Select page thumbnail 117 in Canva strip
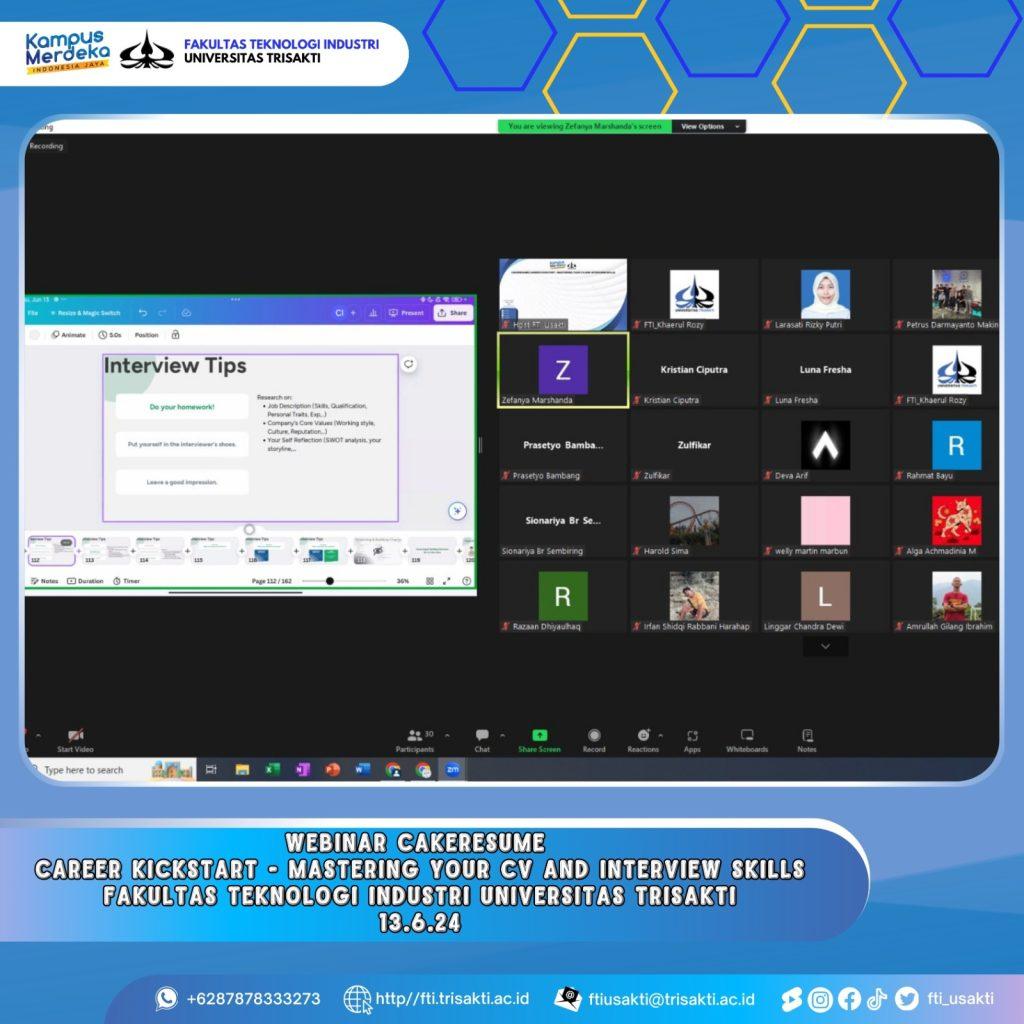Screen dimensions: 1024x1024 [x=323, y=550]
